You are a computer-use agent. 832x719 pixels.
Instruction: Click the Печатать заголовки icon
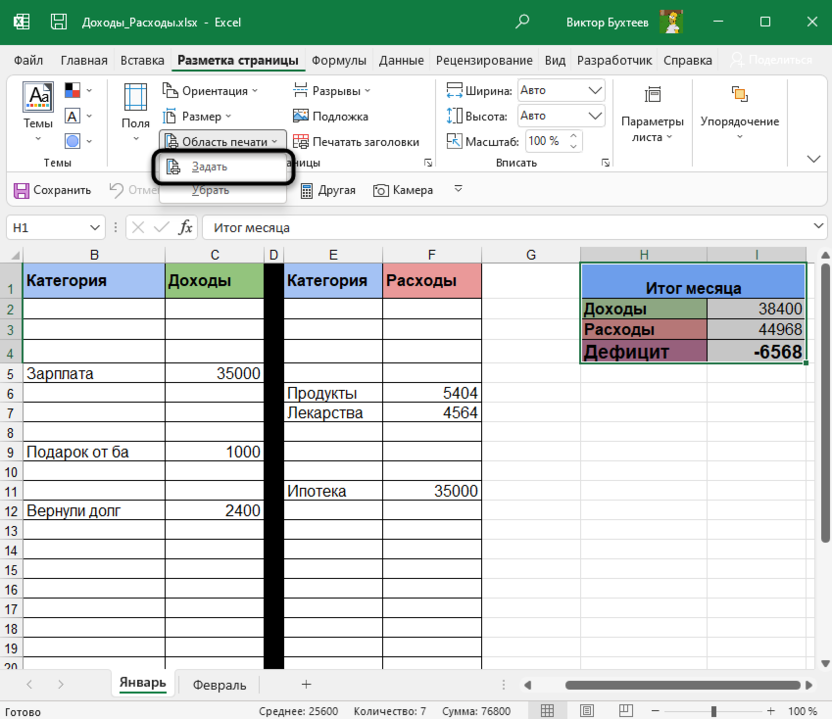[x=301, y=142]
